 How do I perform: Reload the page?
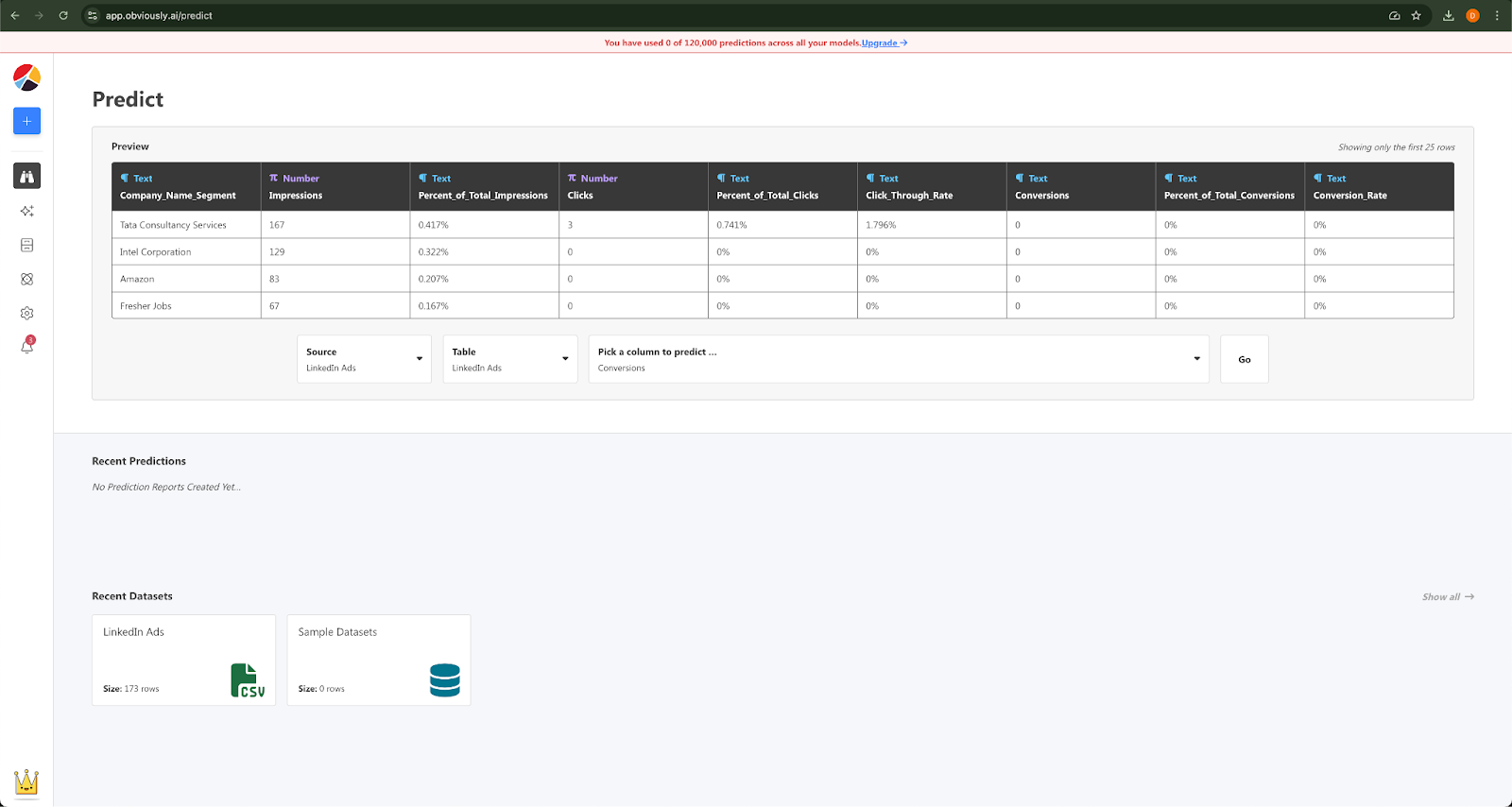[x=63, y=15]
